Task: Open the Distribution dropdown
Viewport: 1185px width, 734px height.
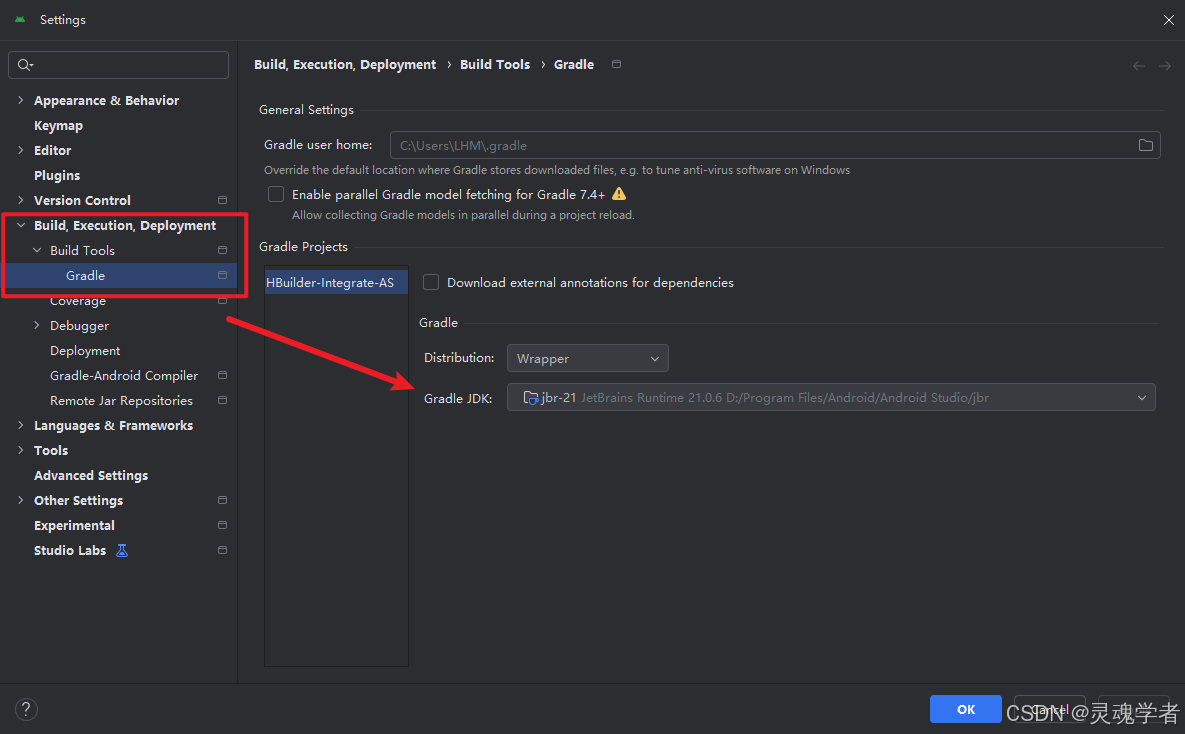Action: 587,358
